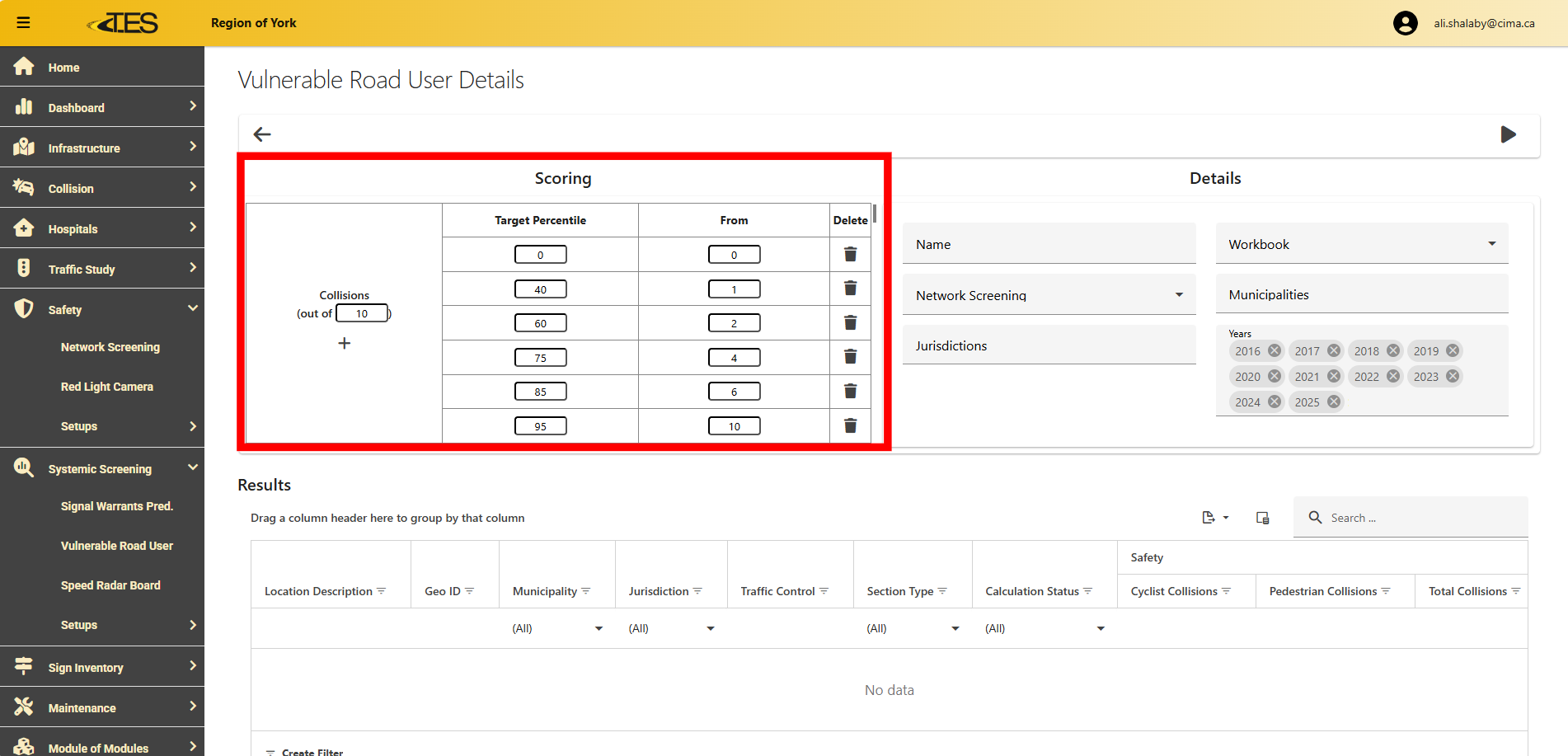Image resolution: width=1568 pixels, height=756 pixels.
Task: Run analysis with the play button
Action: pos(1508,134)
